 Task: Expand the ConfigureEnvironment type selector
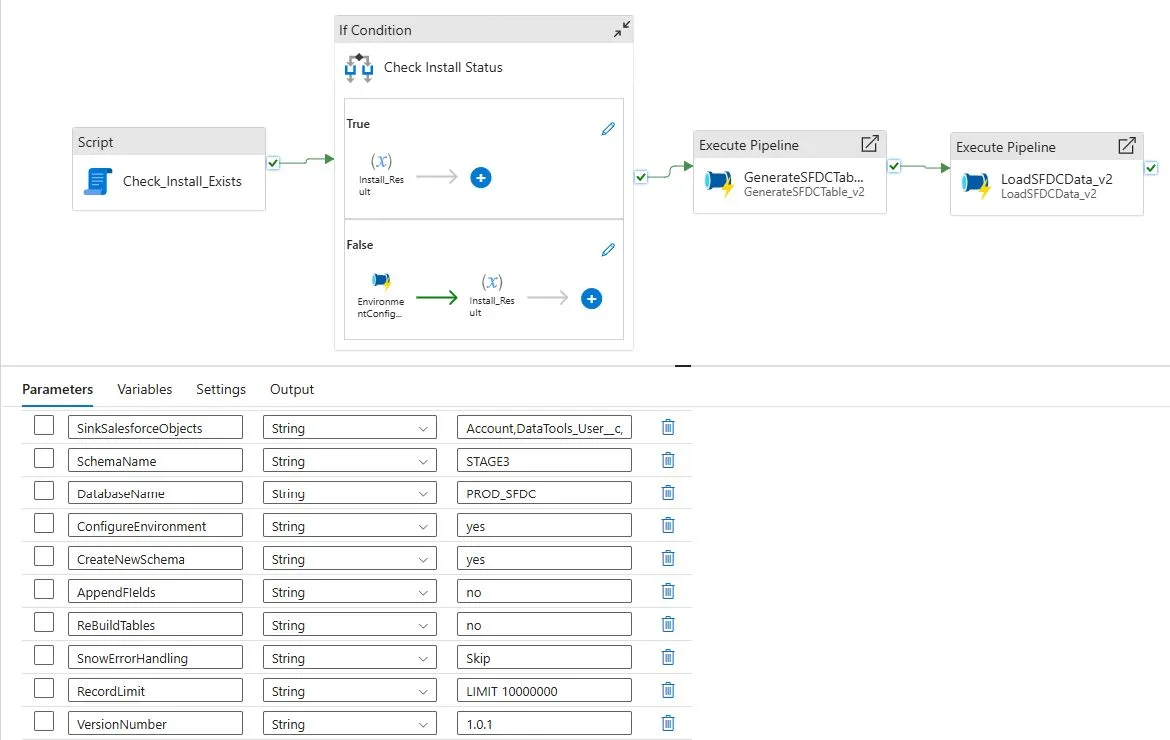tap(424, 525)
